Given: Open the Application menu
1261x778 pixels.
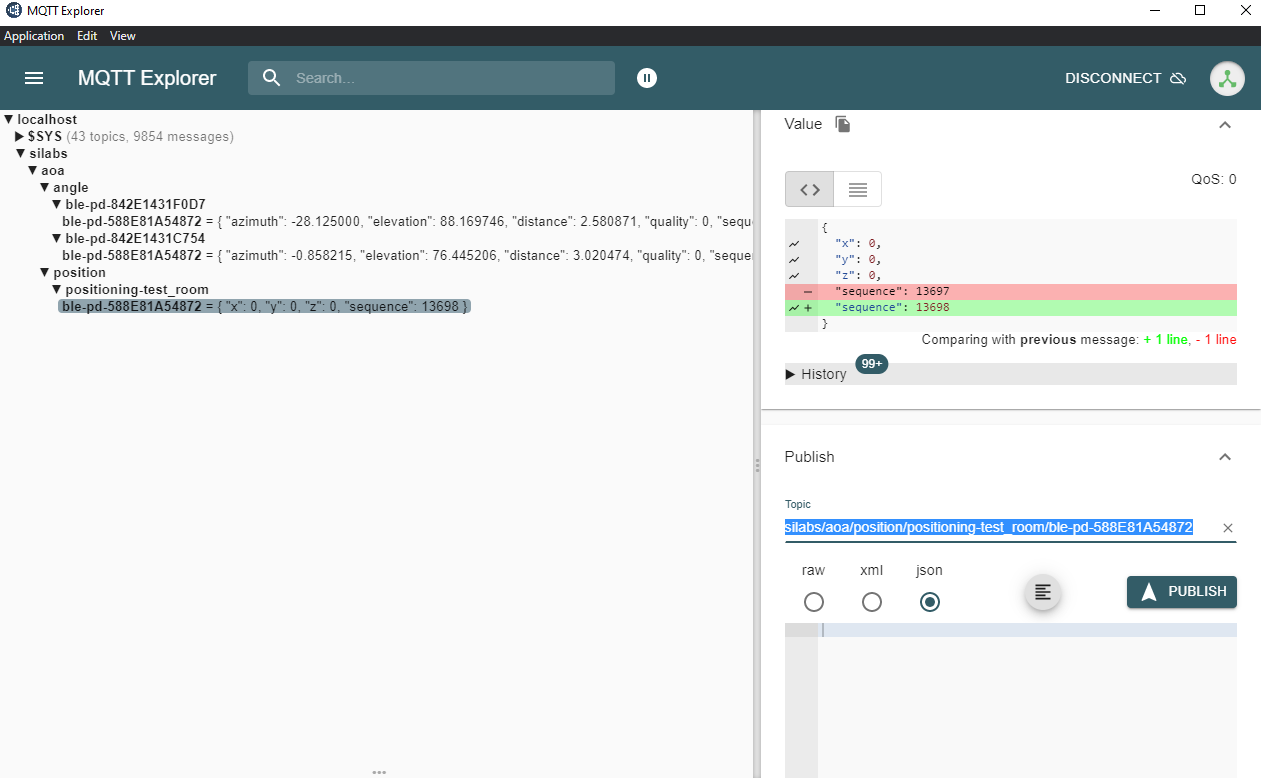Looking at the screenshot, I should coord(34,36).
